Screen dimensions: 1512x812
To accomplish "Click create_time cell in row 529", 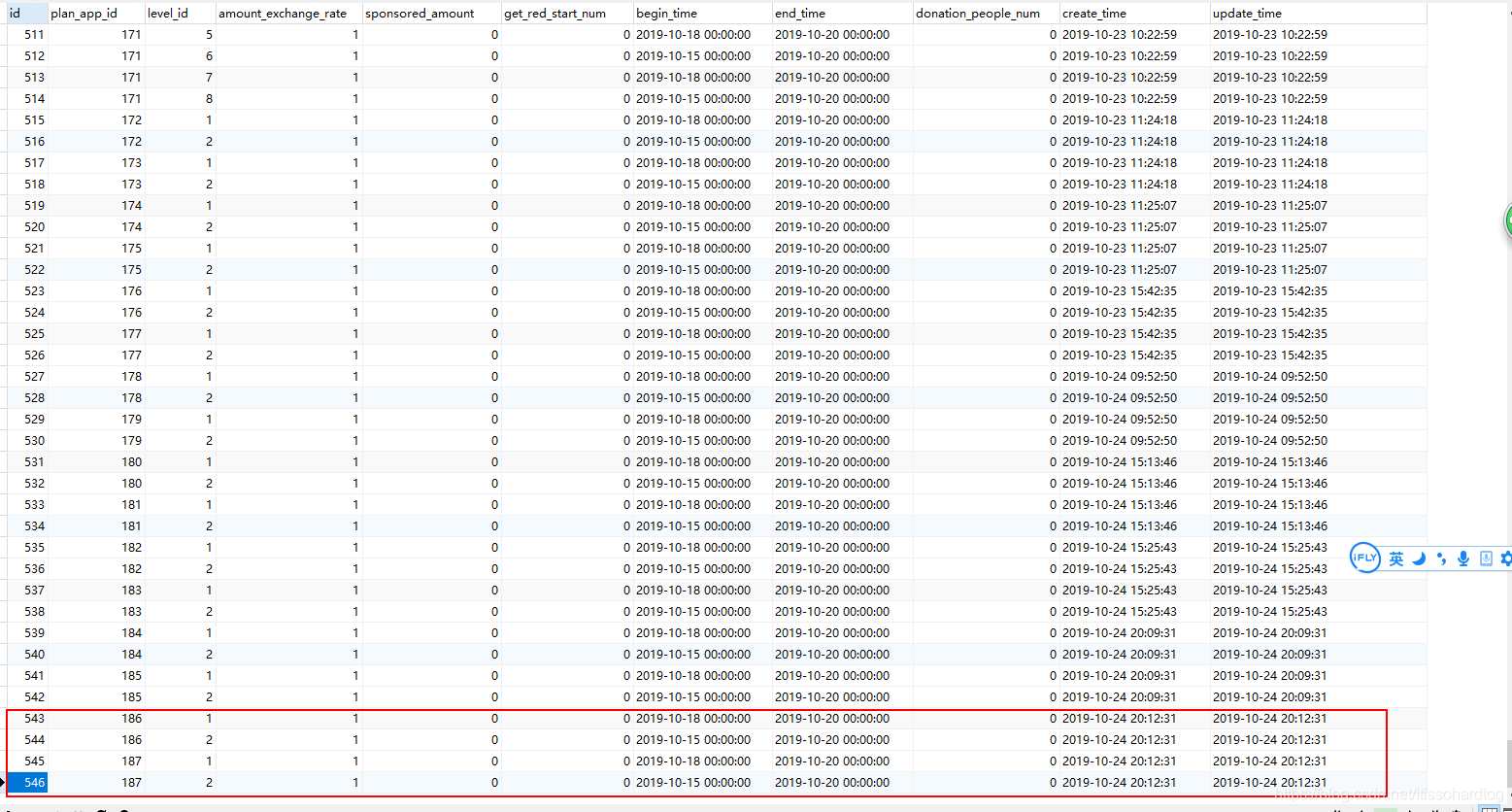I will (1134, 420).
